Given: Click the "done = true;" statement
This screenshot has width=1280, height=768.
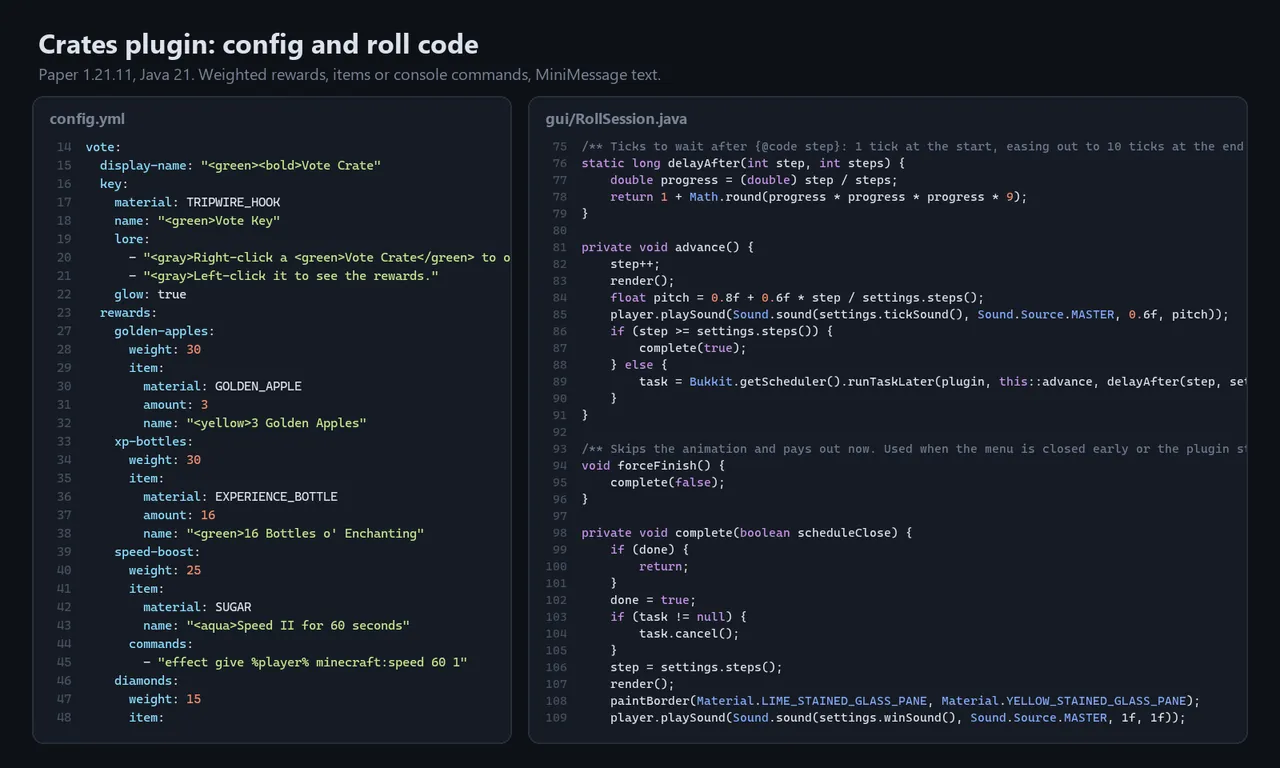Looking at the screenshot, I should [653, 600].
